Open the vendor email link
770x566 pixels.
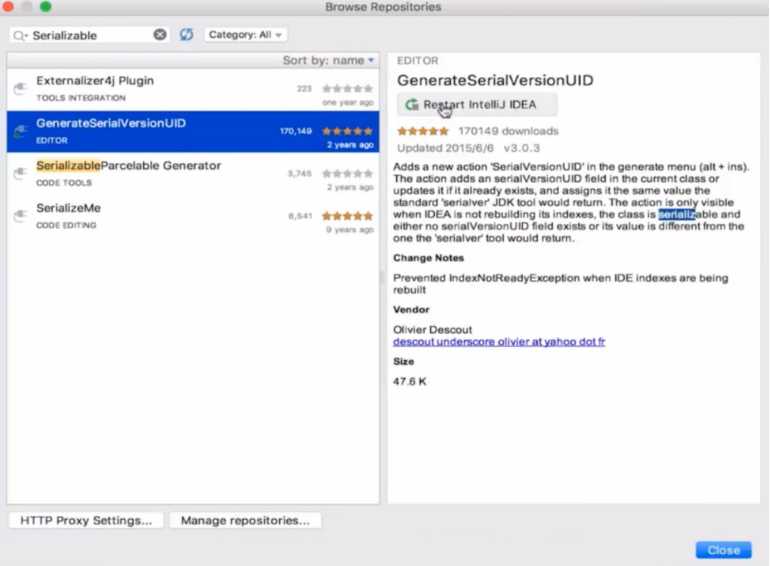[499, 342]
